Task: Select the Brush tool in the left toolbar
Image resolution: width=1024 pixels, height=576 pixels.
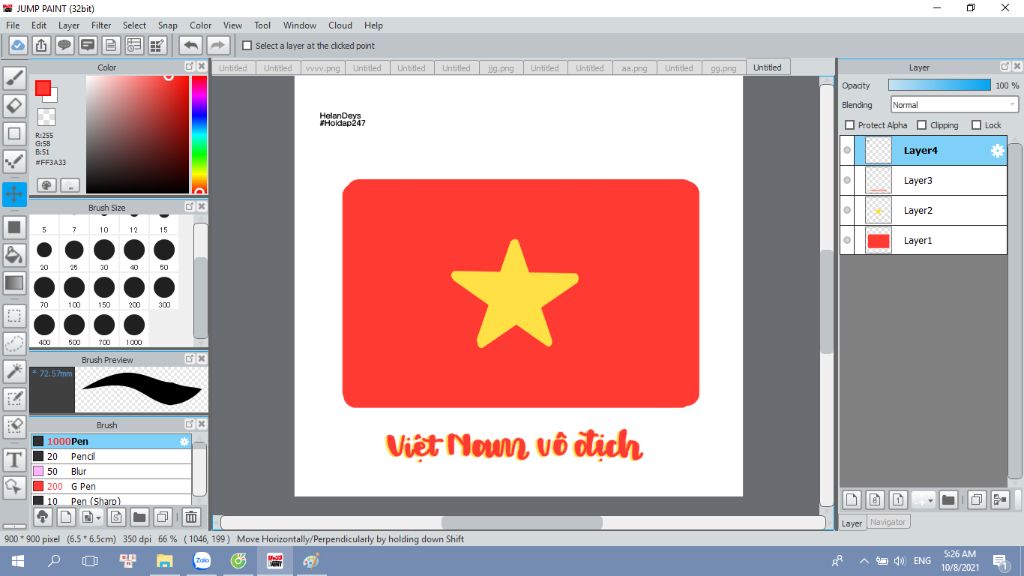Action: pyautogui.click(x=14, y=78)
